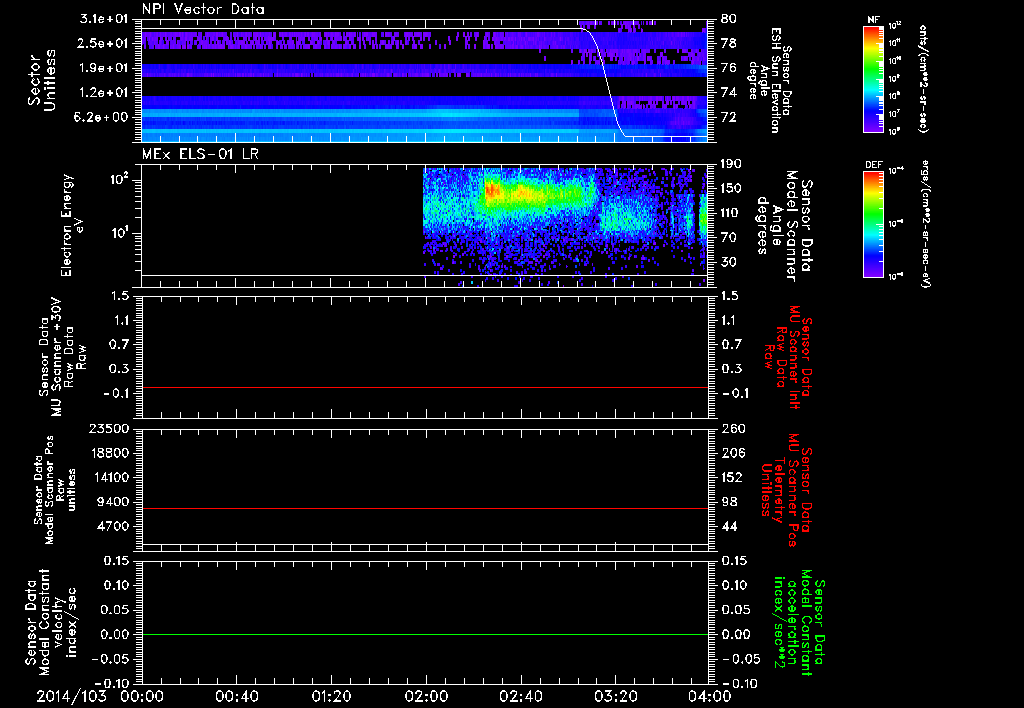Click the '206' telemetry tick label

(732, 453)
